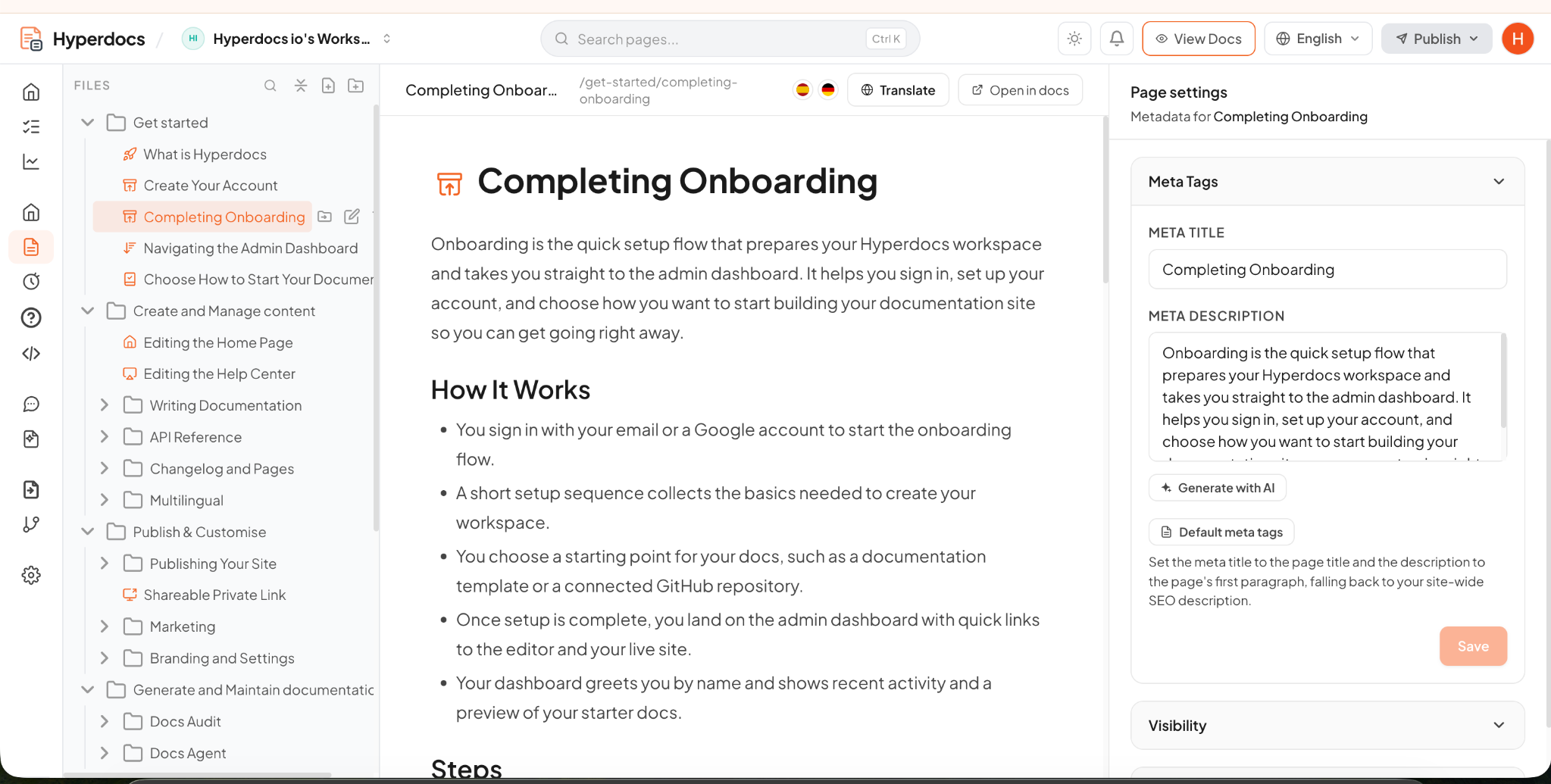Expand the Writing Documentation folder
The image size is (1551, 784).
105,405
